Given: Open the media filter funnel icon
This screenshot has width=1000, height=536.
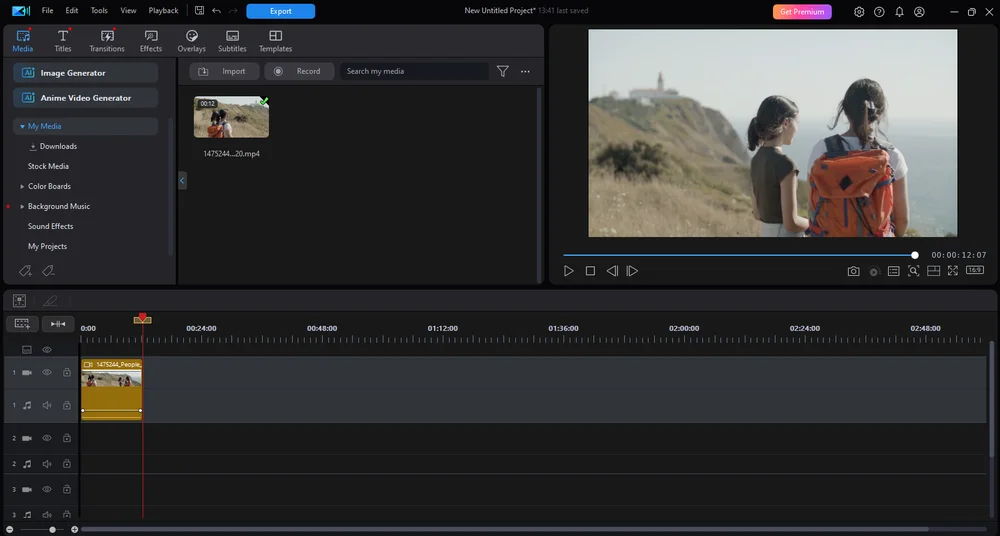Looking at the screenshot, I should pos(503,71).
